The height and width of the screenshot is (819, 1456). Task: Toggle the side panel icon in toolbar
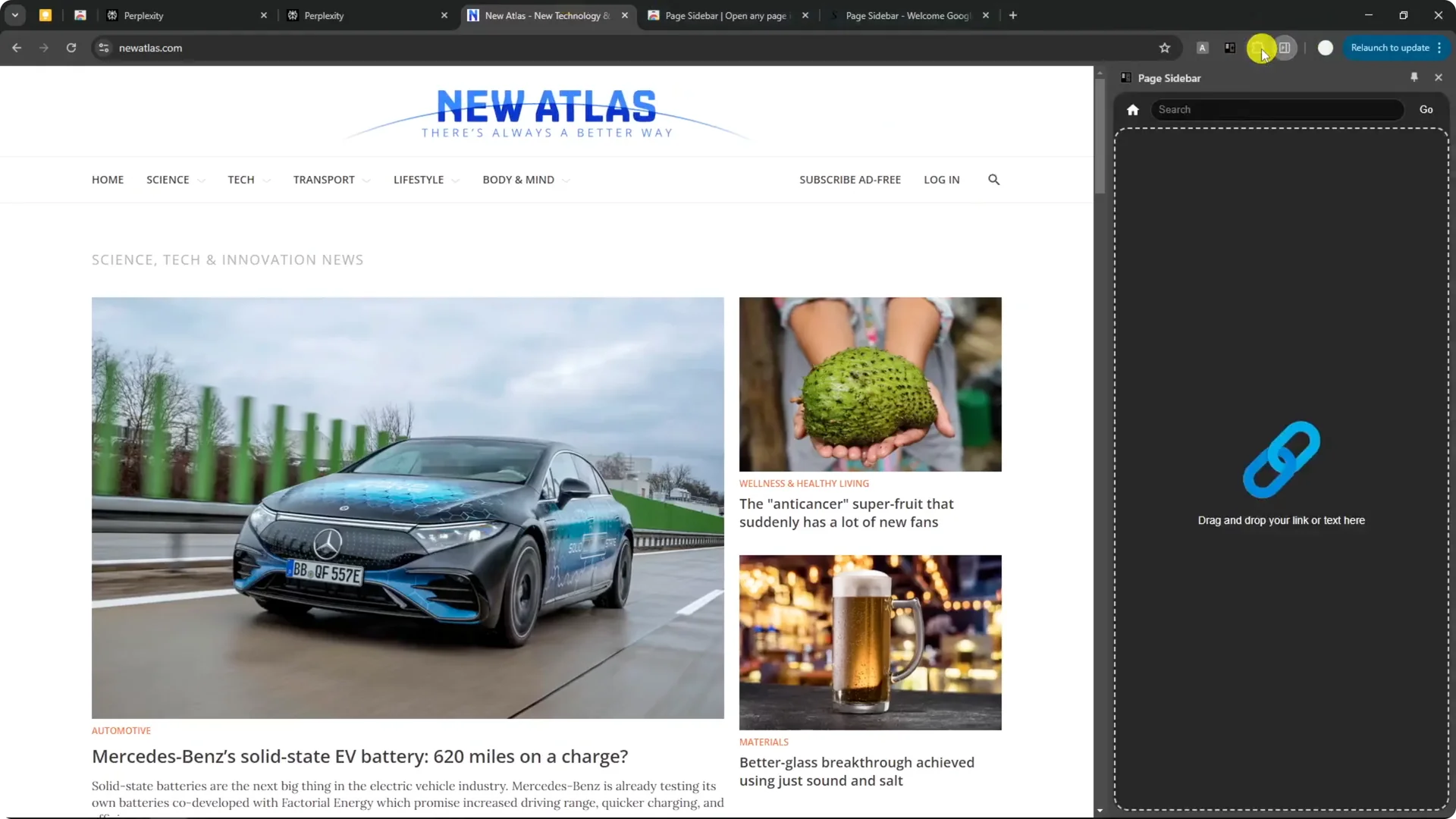tap(1285, 48)
